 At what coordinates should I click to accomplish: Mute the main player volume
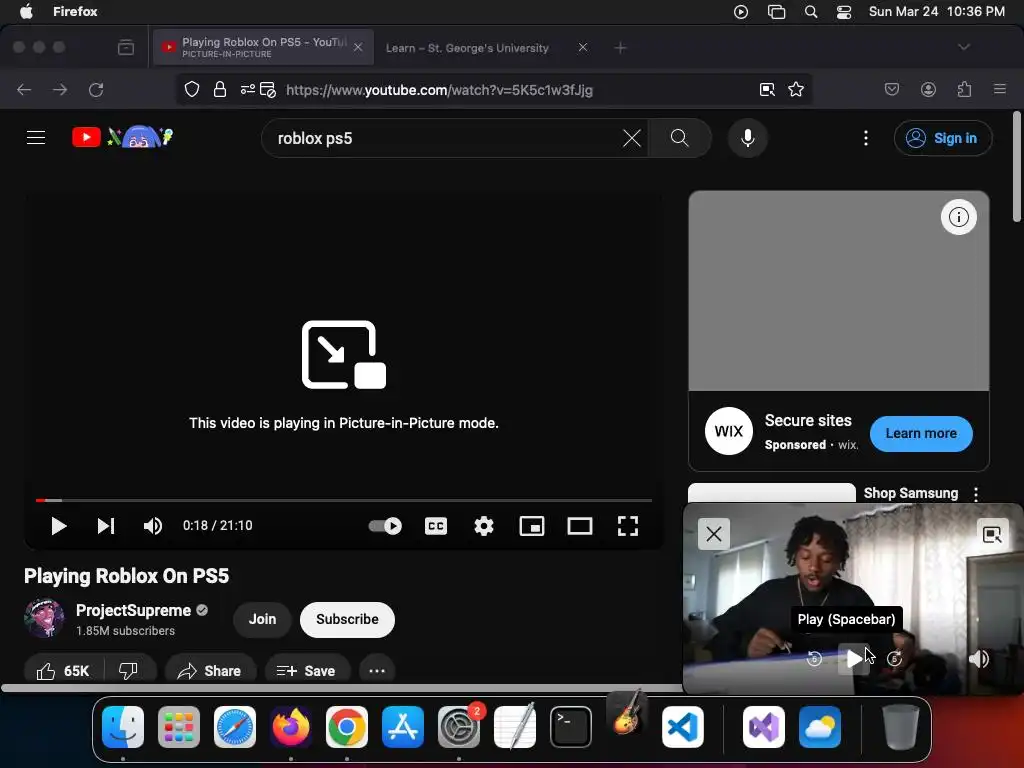pos(153,526)
